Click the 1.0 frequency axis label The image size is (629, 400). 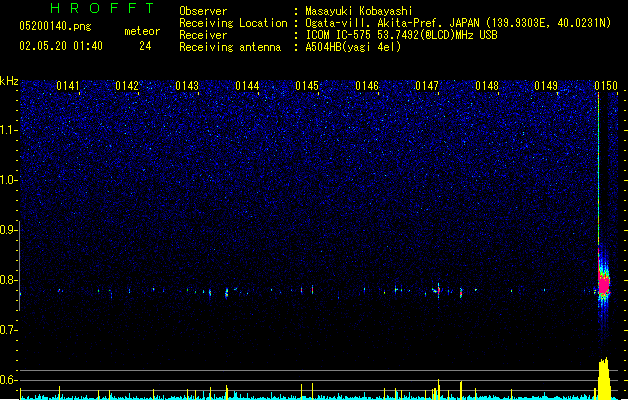(8, 180)
